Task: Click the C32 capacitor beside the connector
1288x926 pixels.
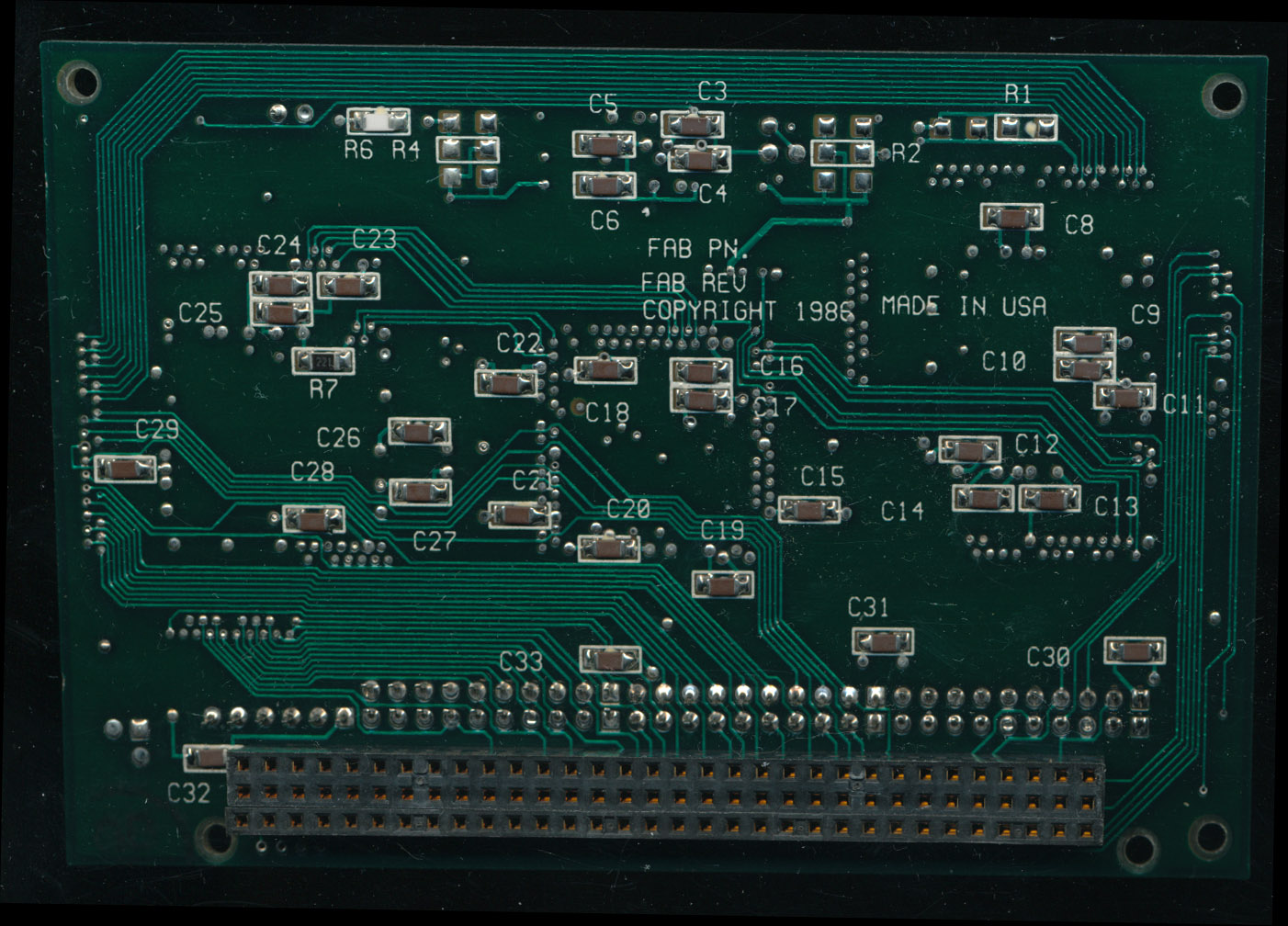Action: point(207,758)
